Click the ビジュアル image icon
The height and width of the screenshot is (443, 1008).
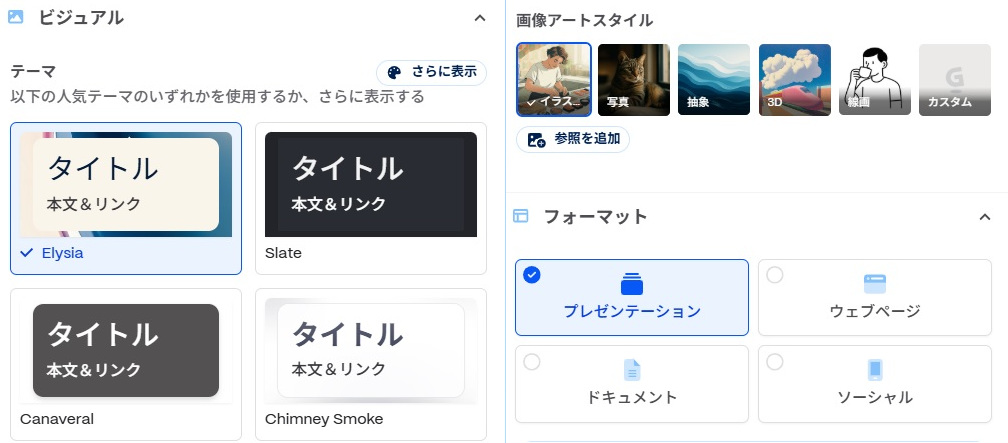[x=16, y=17]
